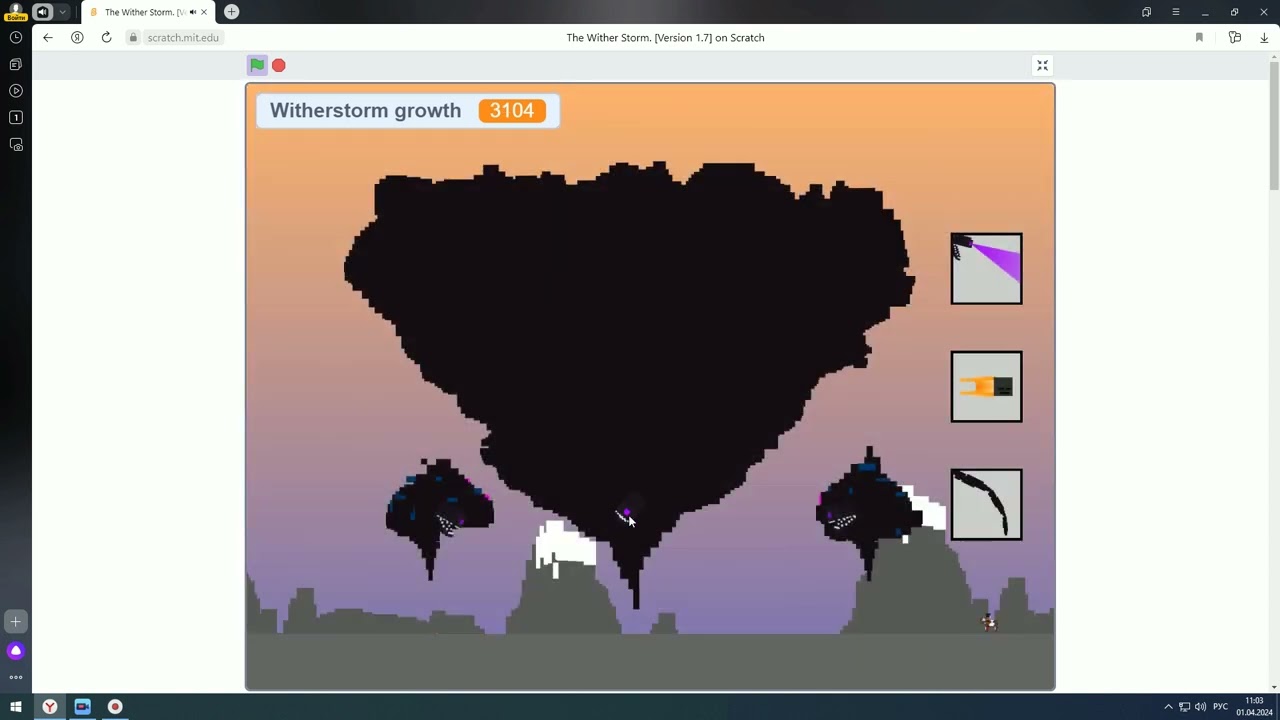Image resolution: width=1280 pixels, height=720 pixels.
Task: Click the Войти profile sign-in icon
Action: pos(15,12)
